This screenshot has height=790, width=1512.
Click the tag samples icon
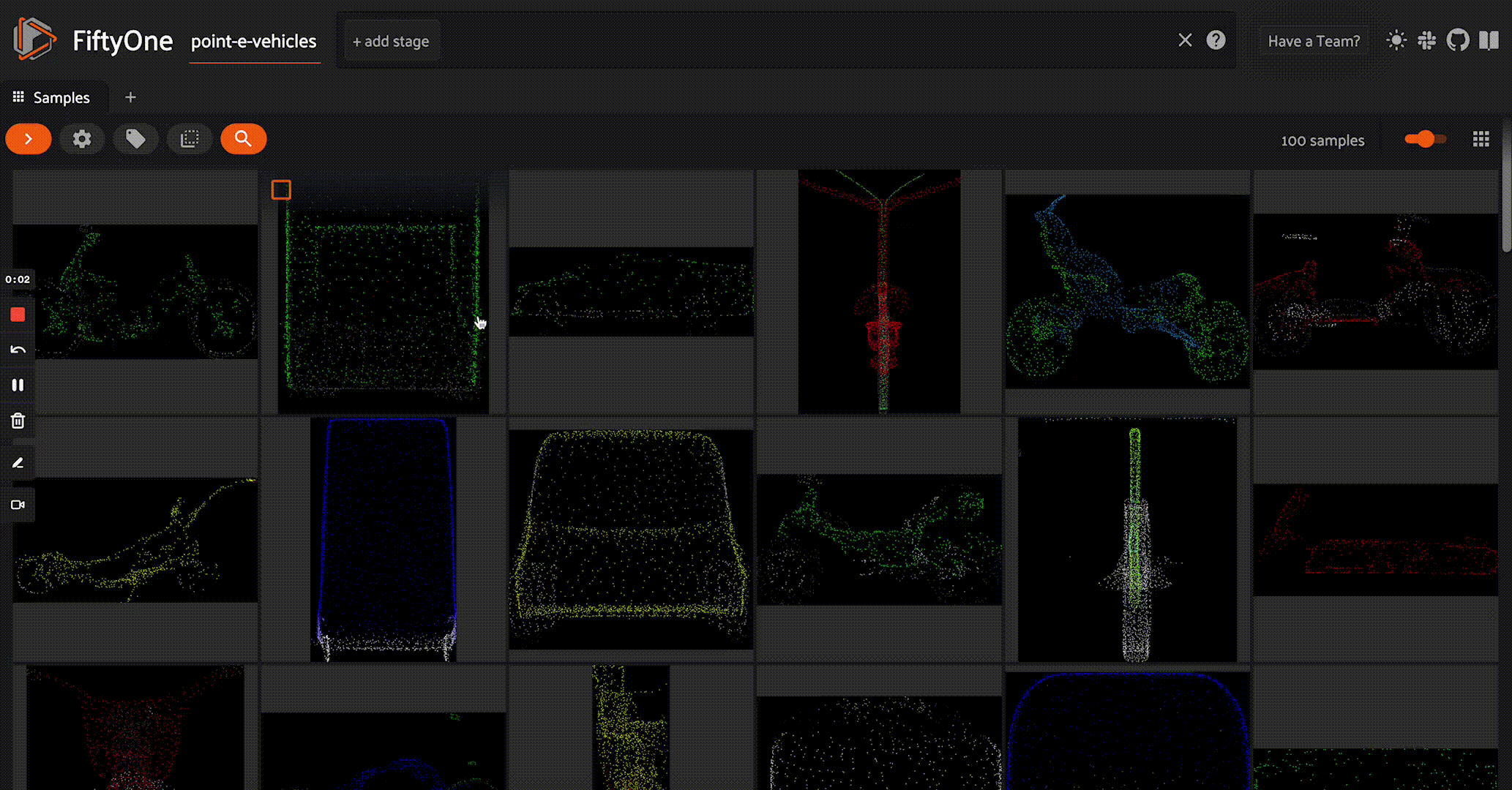135,139
